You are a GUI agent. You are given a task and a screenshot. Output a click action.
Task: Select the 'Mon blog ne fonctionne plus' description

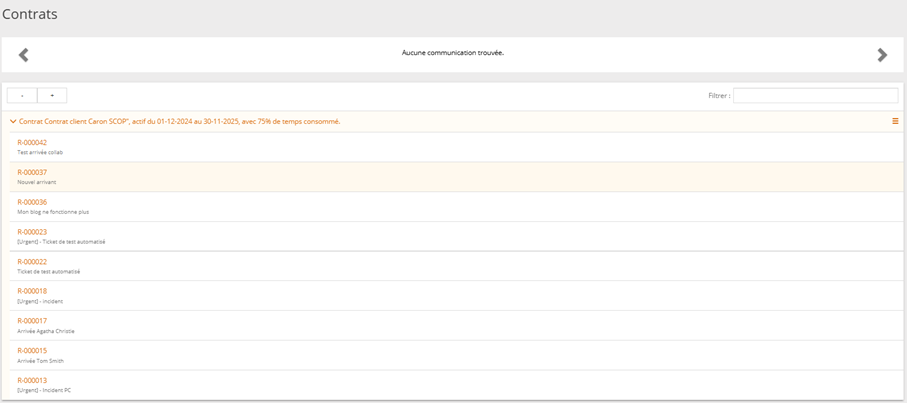click(x=53, y=212)
